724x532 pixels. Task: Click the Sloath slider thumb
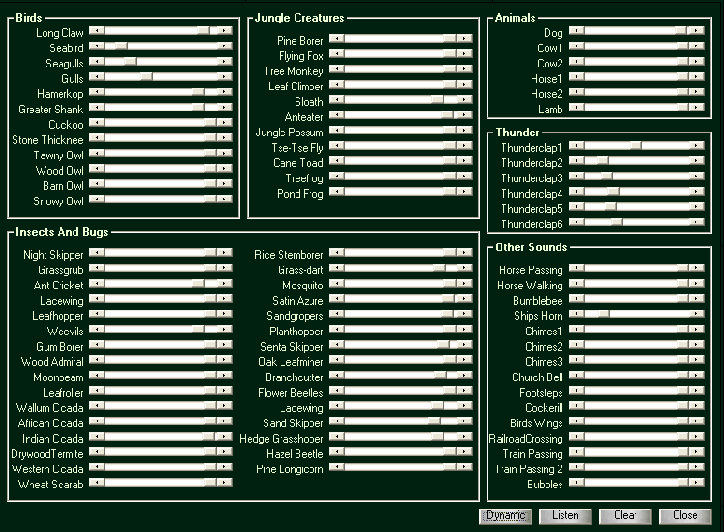[437, 99]
